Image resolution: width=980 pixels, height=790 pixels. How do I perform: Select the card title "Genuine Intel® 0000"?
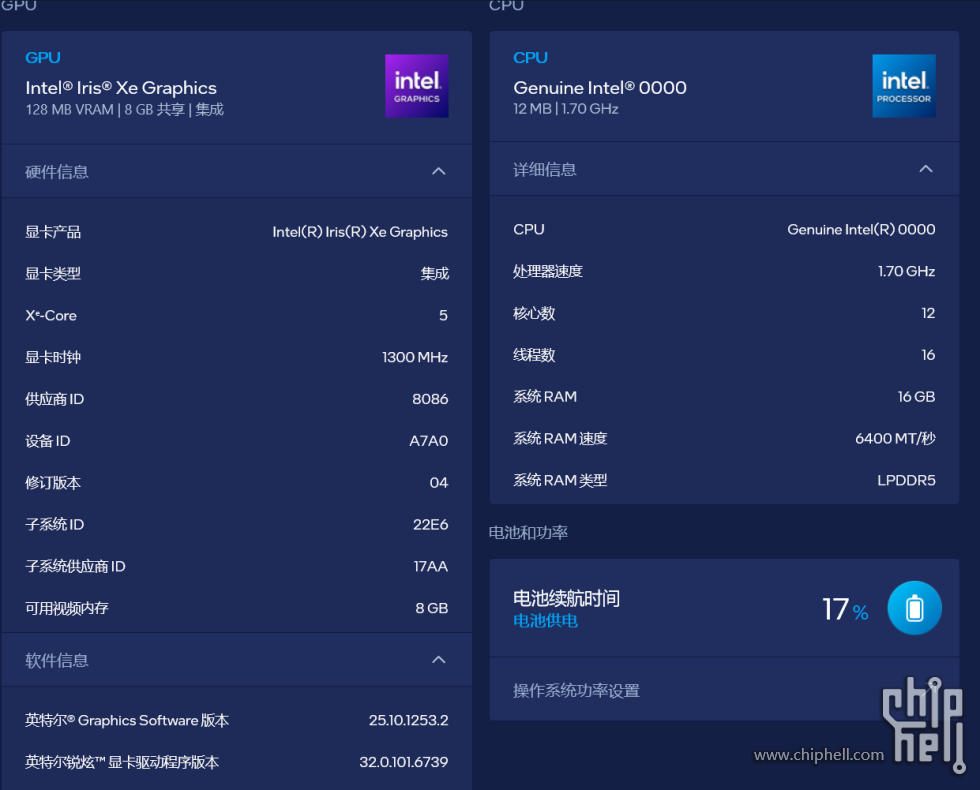point(600,88)
